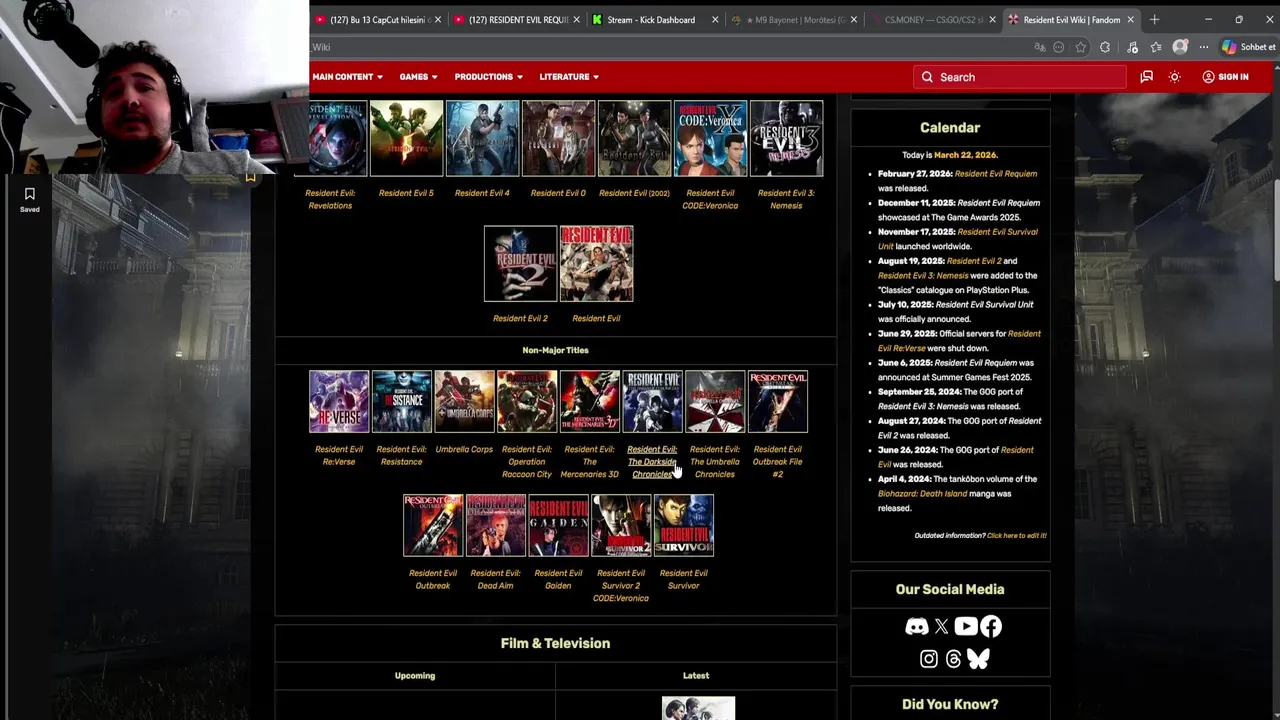Open the Resident Evil 3: Nemesis cover thumbnail

pyautogui.click(x=786, y=138)
